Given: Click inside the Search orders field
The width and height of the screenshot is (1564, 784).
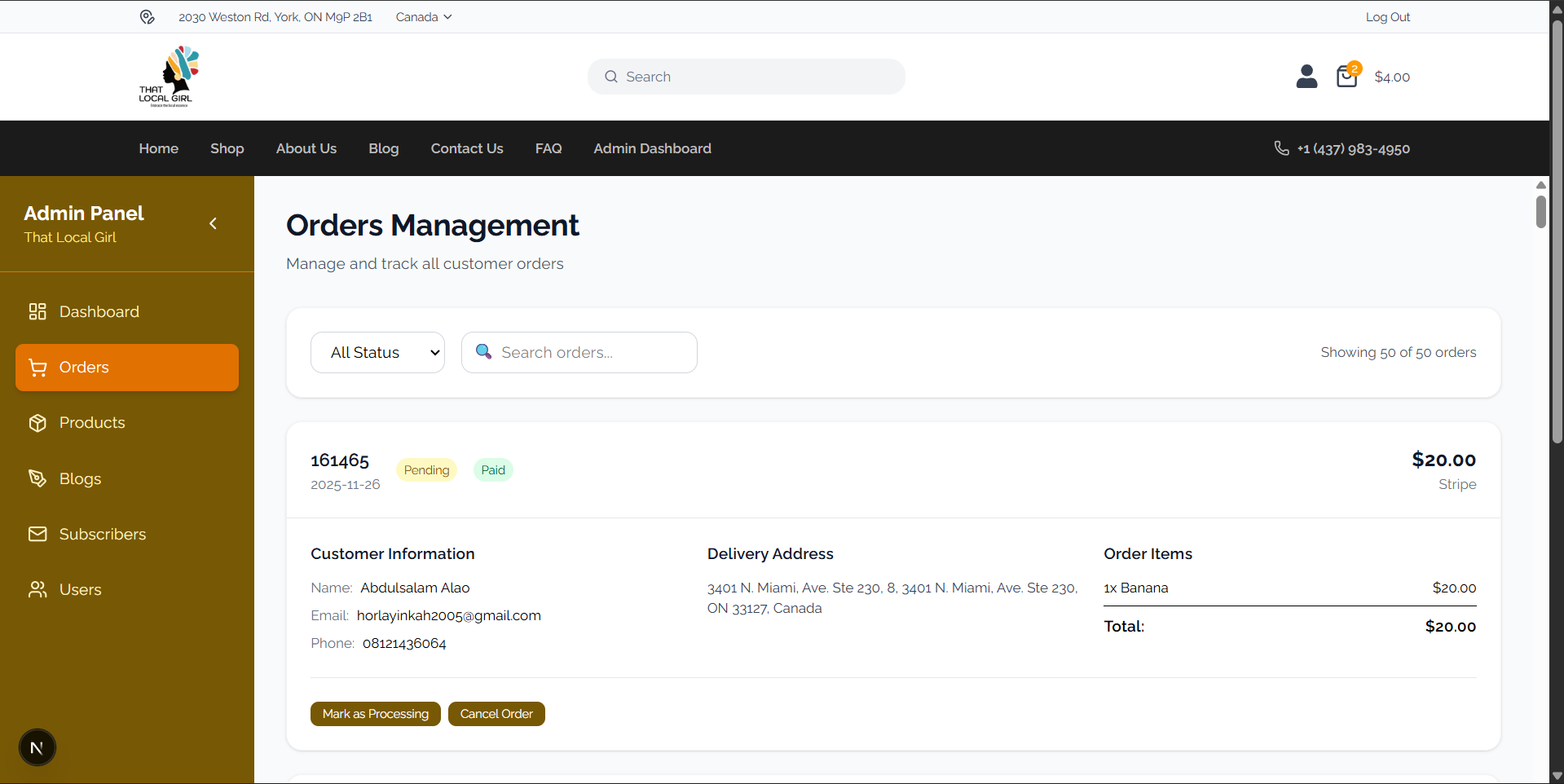Looking at the screenshot, I should click(579, 352).
